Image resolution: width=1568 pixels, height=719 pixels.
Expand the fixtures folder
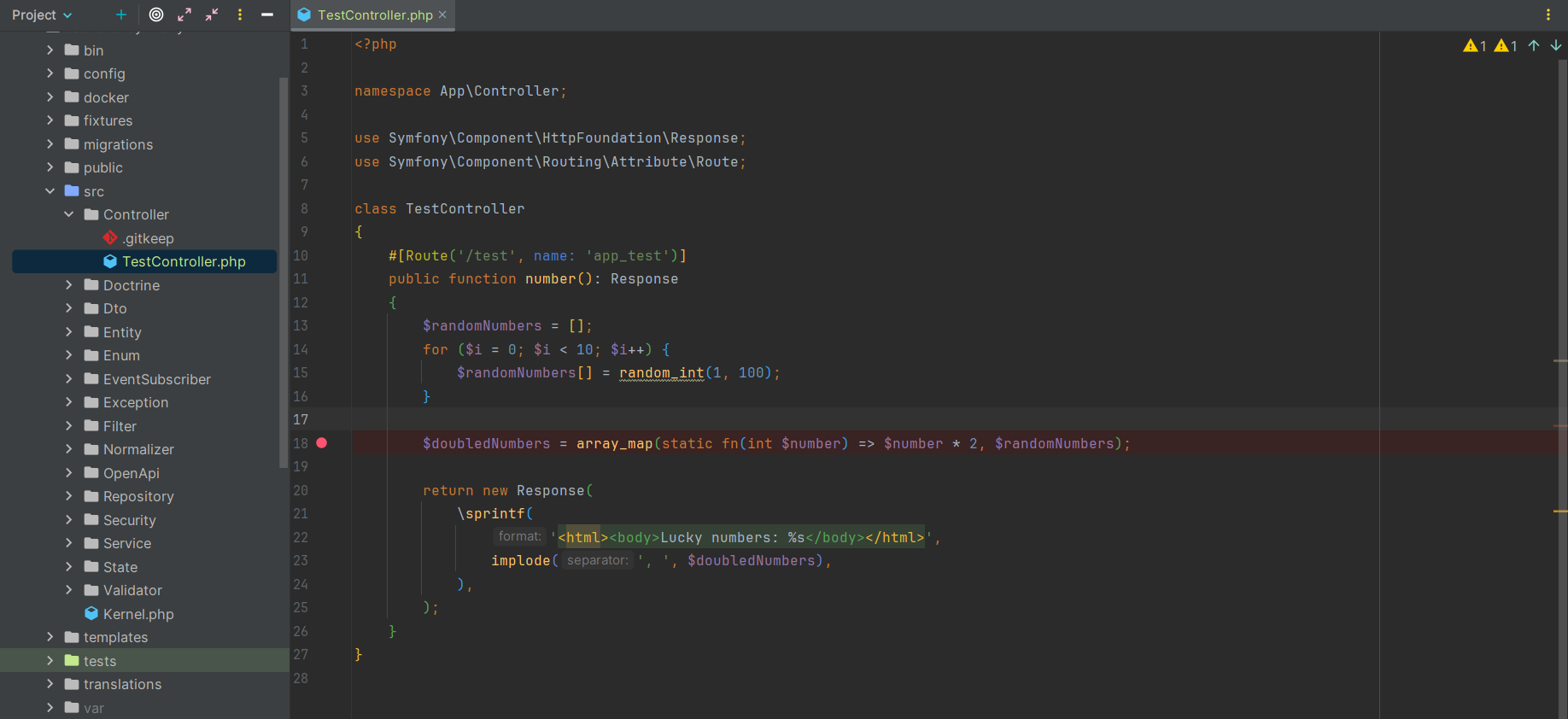(50, 120)
